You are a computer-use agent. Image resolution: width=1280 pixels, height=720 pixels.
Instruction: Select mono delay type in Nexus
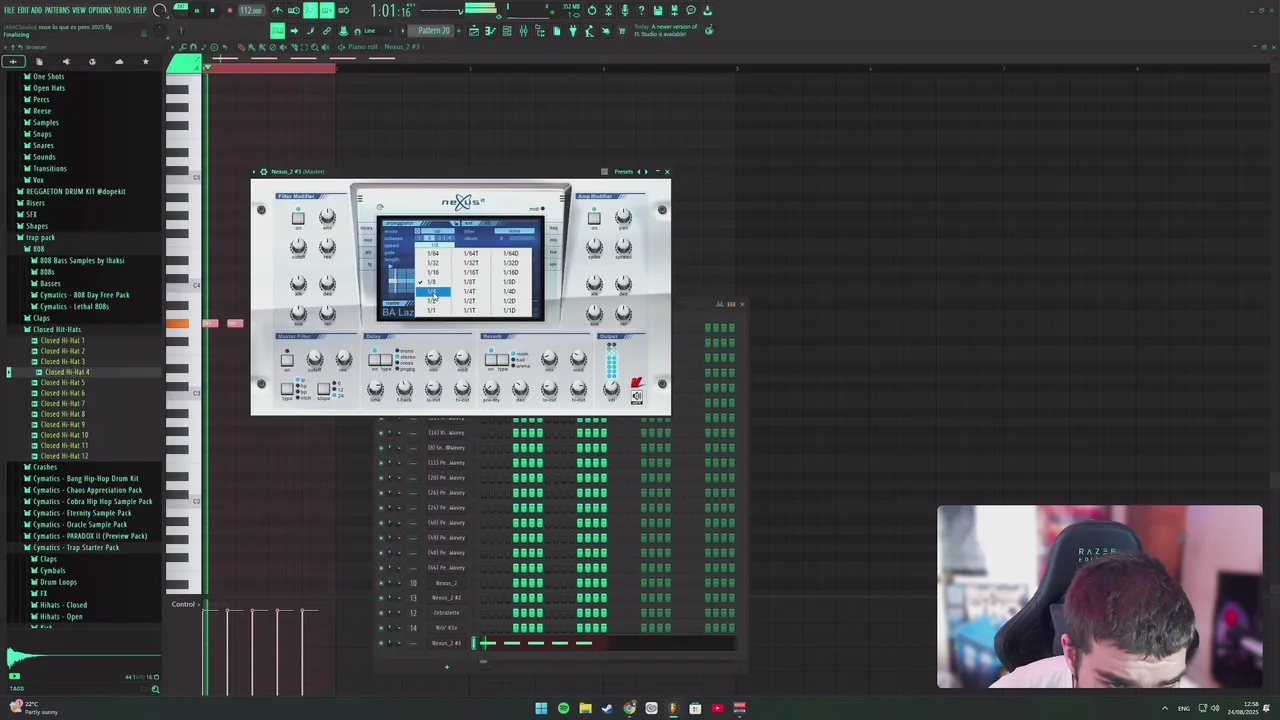[404, 351]
